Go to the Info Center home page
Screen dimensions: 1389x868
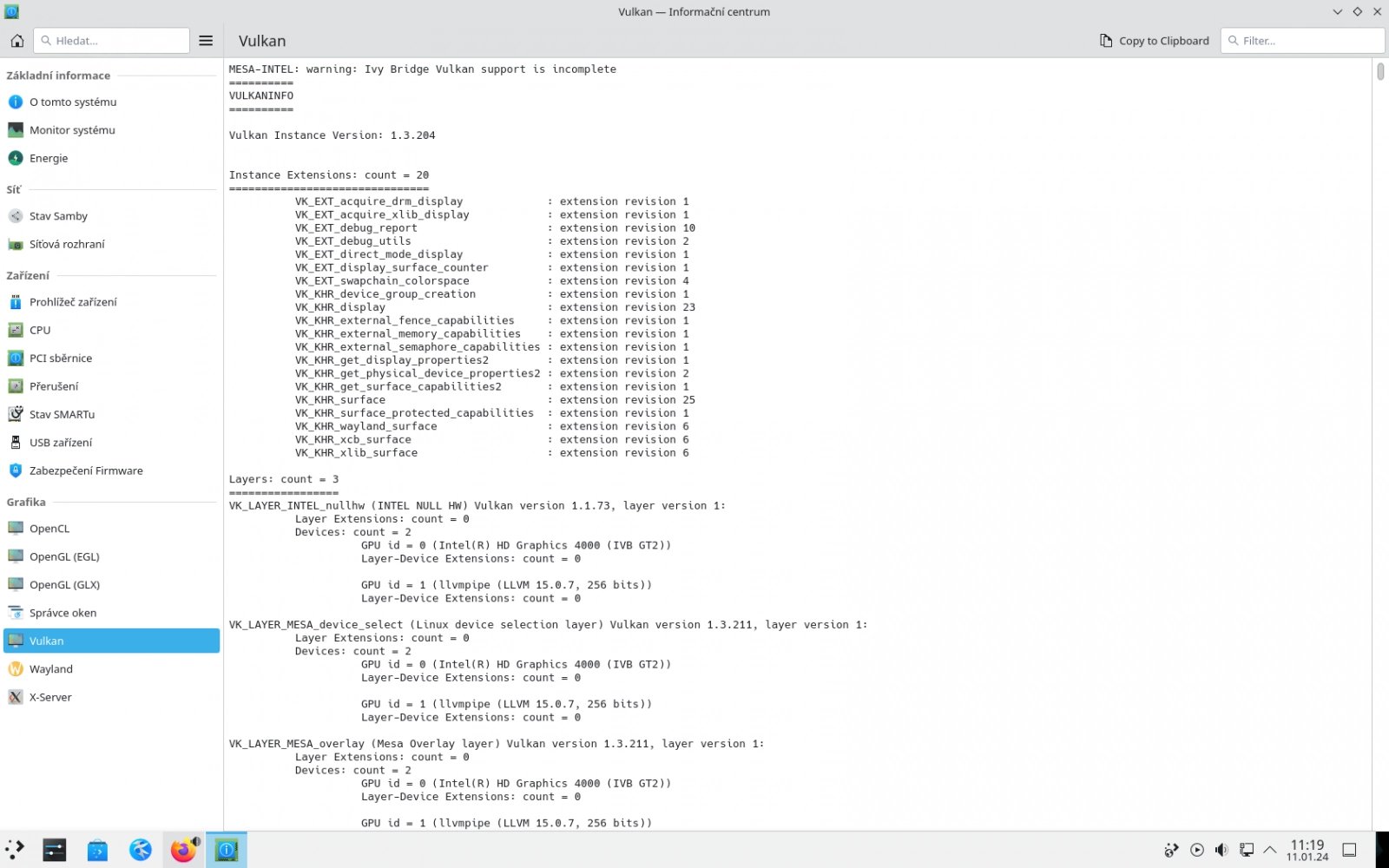point(16,41)
